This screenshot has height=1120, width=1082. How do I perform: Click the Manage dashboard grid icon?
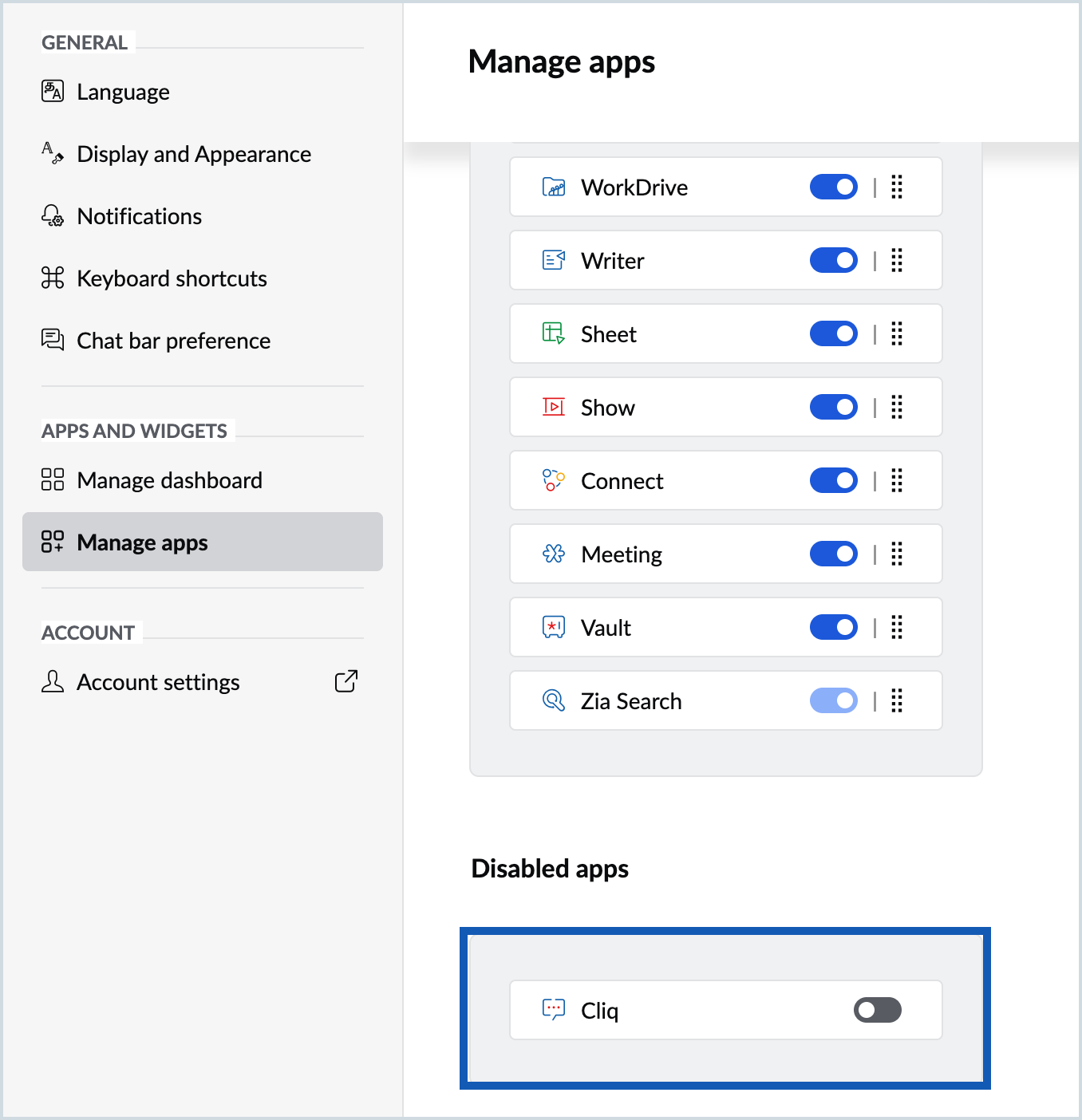pyautogui.click(x=53, y=479)
